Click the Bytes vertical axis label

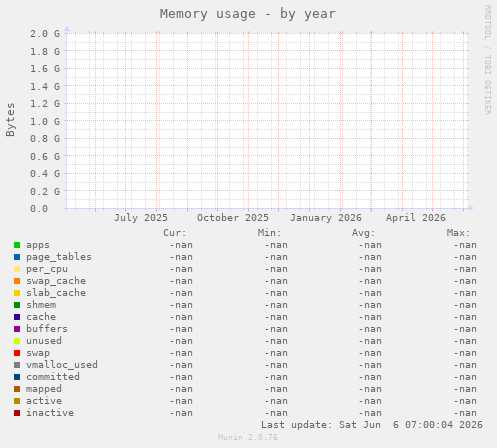point(10,120)
